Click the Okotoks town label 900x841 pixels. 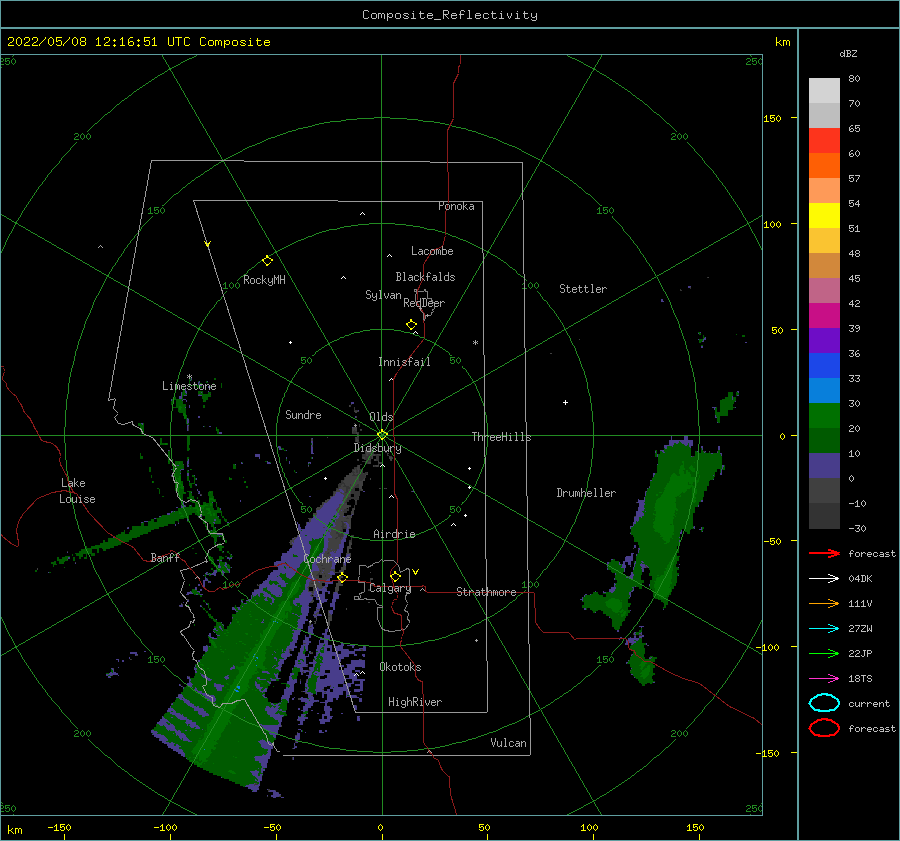click(400, 667)
